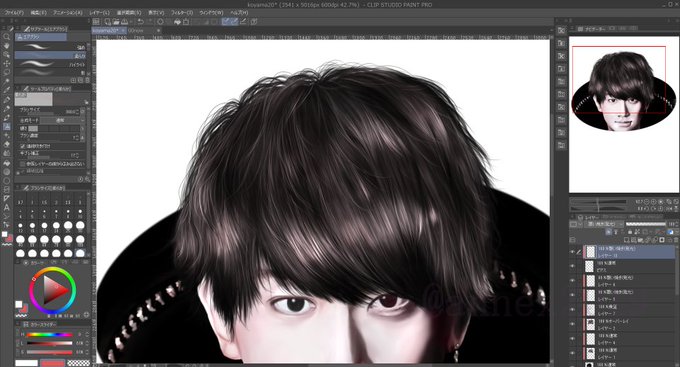Screen dimensions: 680x367
Task: Select the hand Move canvas tool
Action: coord(7,46)
